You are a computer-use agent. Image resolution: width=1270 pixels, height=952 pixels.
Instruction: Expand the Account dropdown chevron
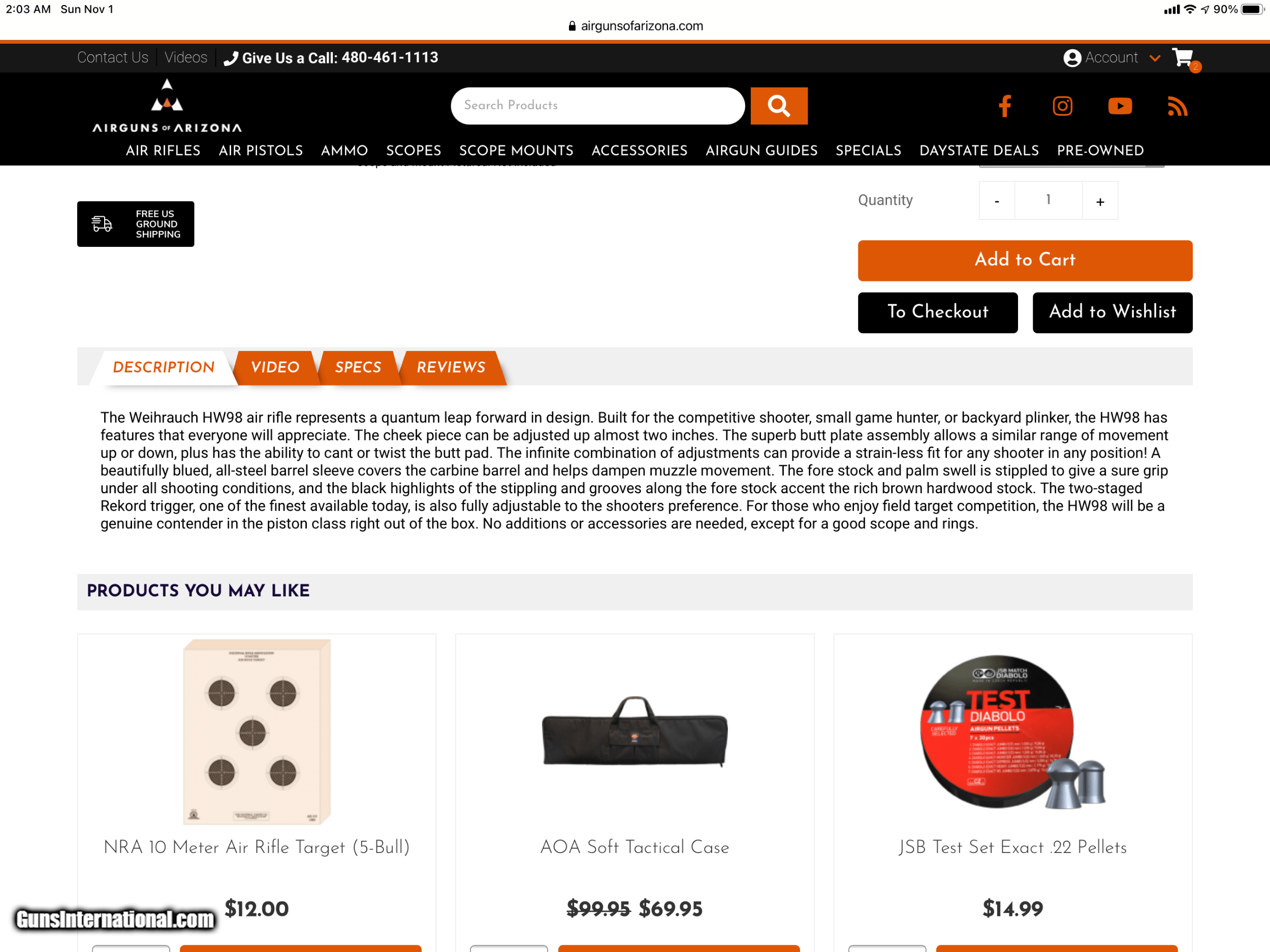point(1155,58)
